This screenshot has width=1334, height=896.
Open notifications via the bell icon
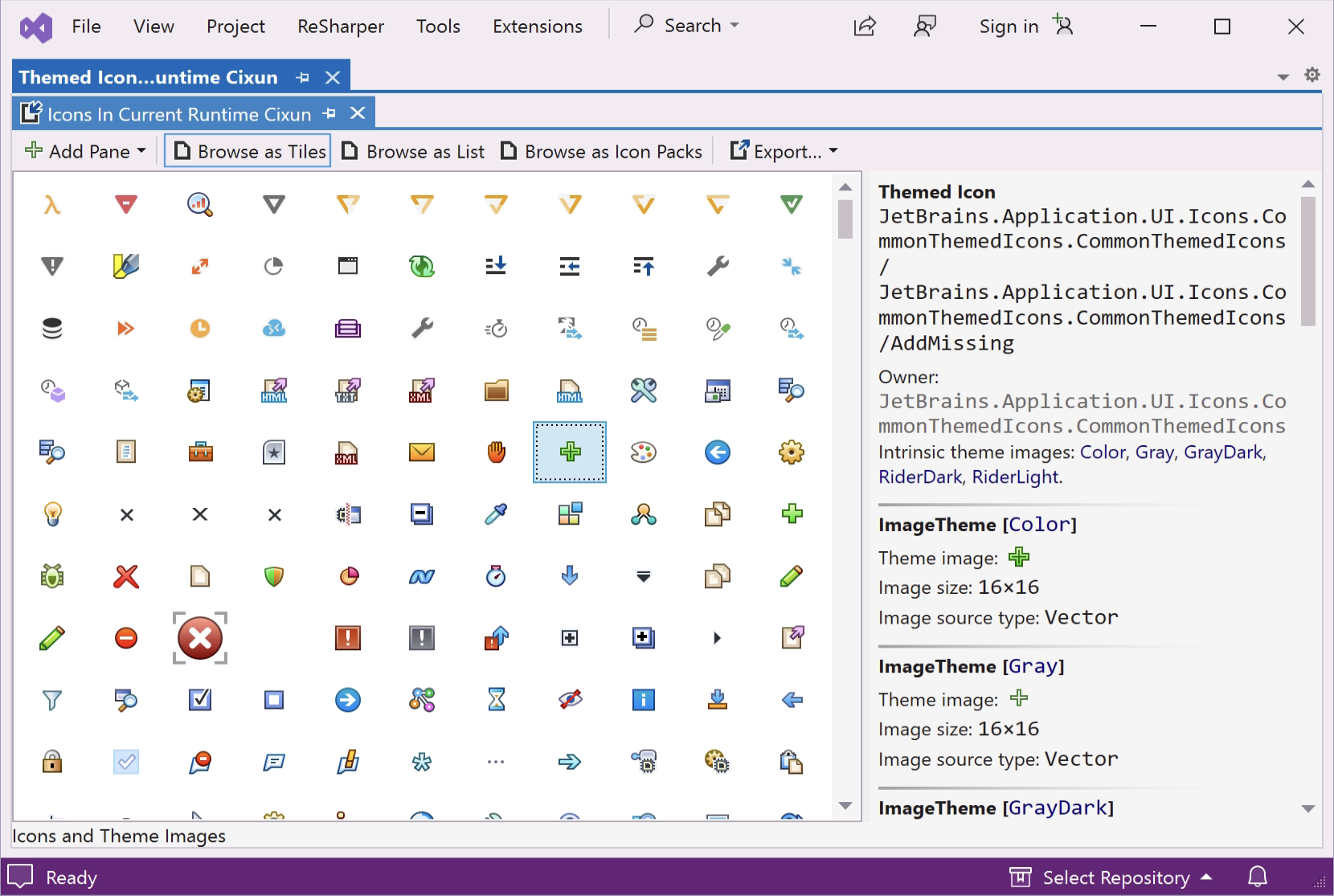coord(1258,877)
